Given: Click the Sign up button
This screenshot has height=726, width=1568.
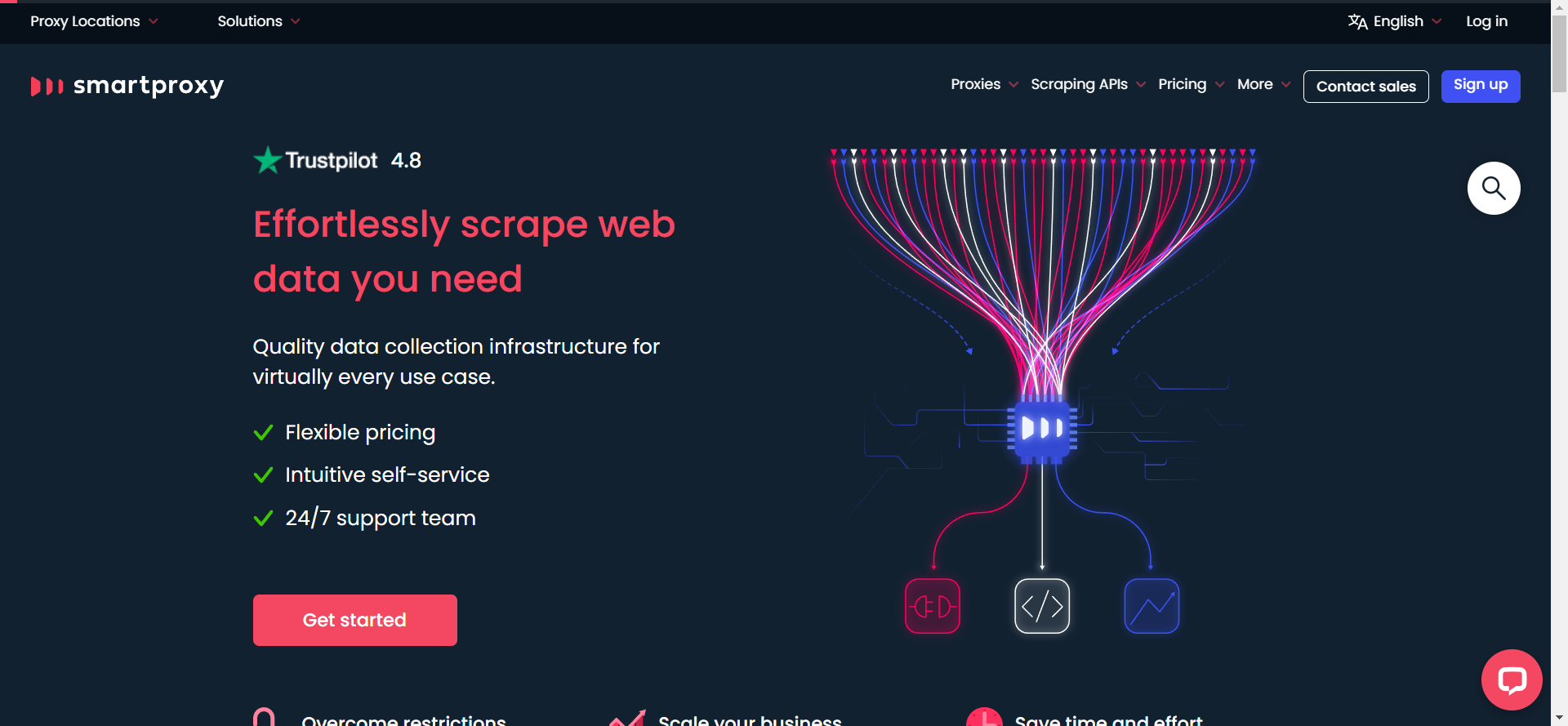Looking at the screenshot, I should coord(1480,86).
